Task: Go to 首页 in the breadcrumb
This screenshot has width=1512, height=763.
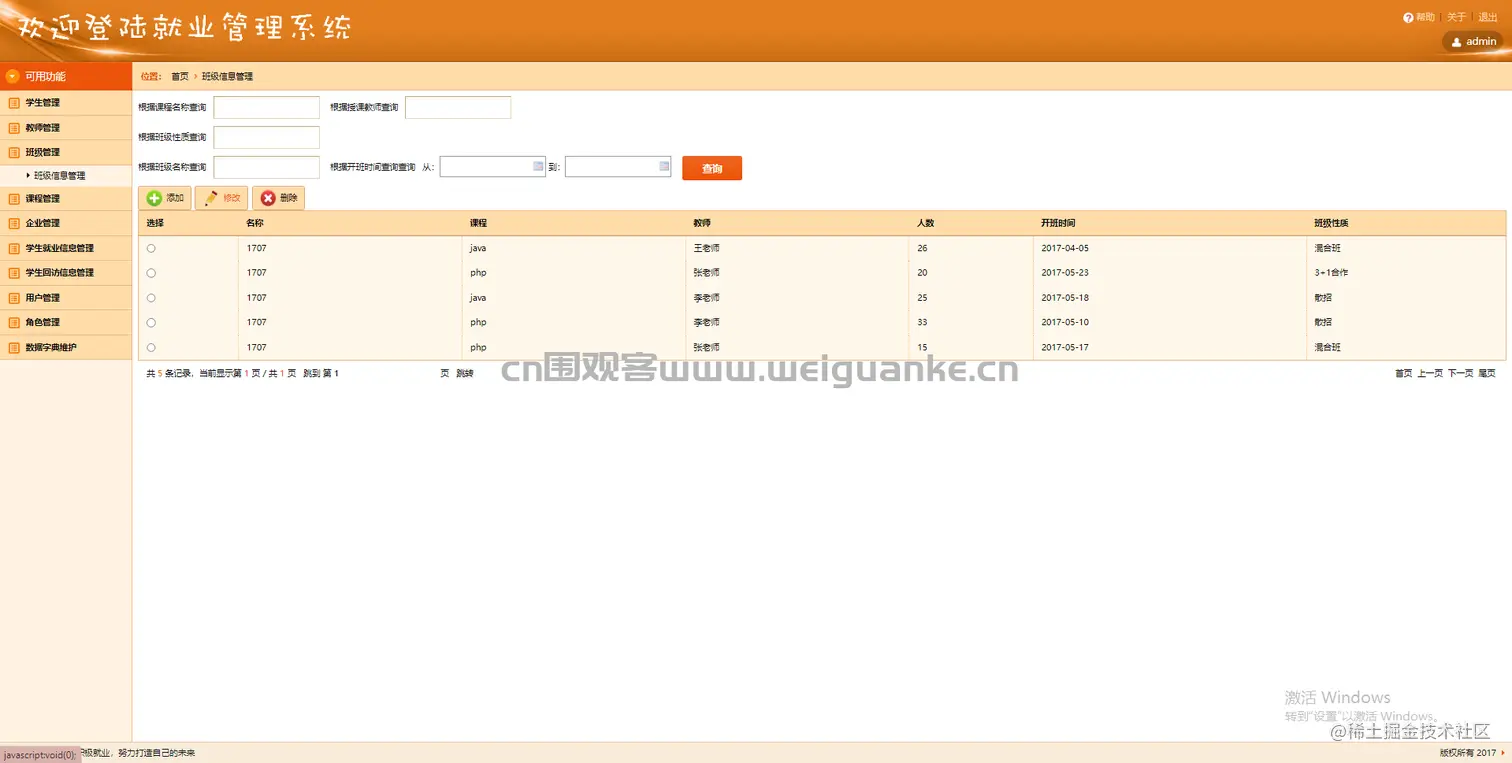Action: 180,76
